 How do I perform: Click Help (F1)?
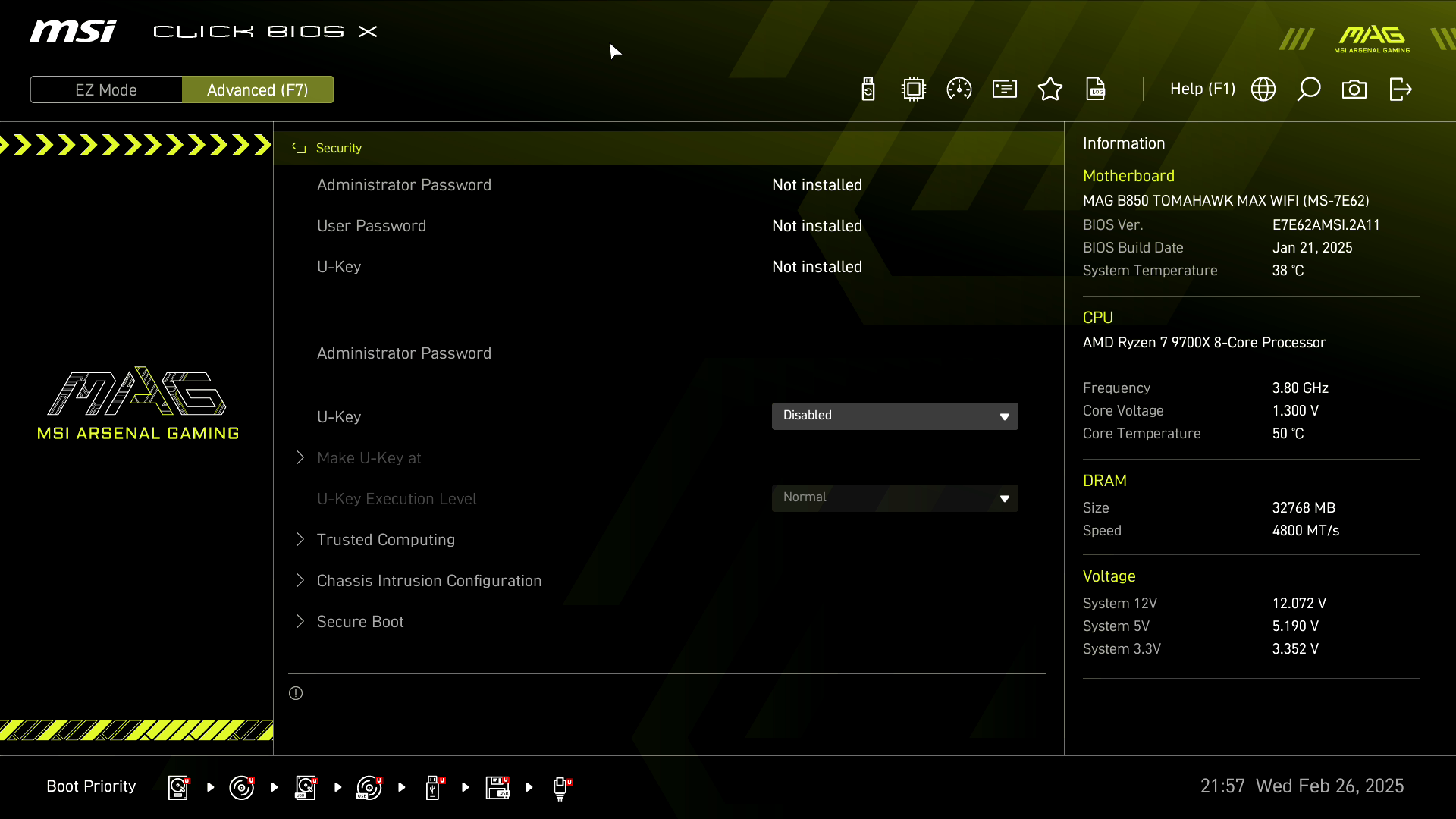1202,89
